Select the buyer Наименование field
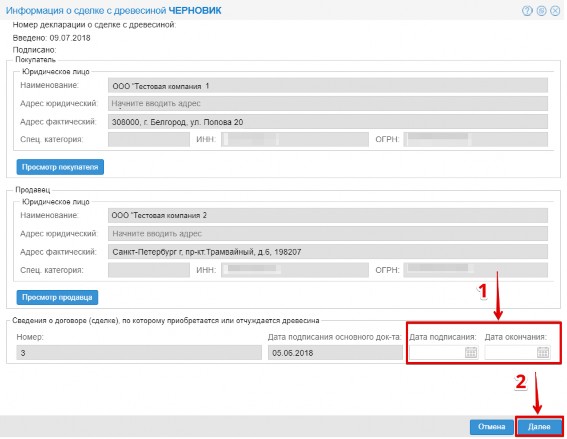Image resolution: width=567 pixels, height=439 pixels. (x=328, y=86)
